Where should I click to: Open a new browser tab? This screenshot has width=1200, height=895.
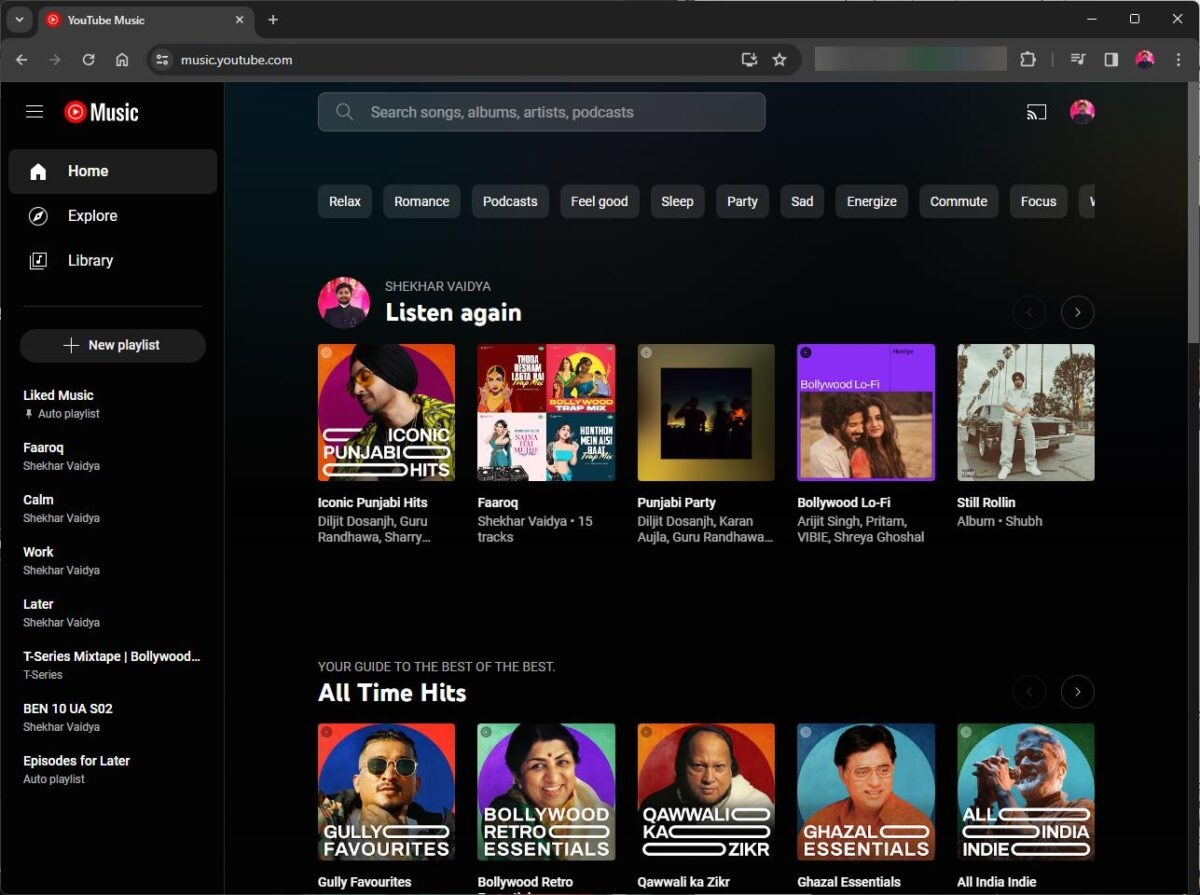(x=273, y=20)
